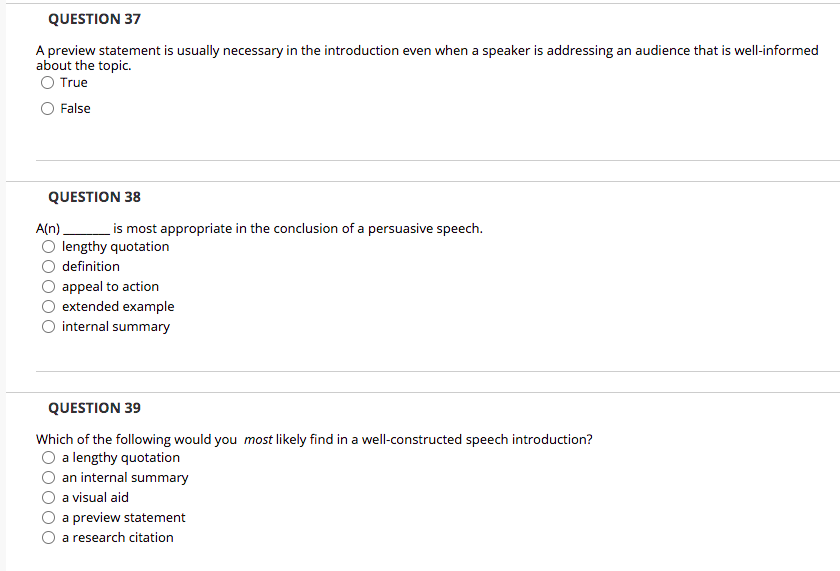
Task: Pick 'a visual aid' option
Action: [x=47, y=498]
